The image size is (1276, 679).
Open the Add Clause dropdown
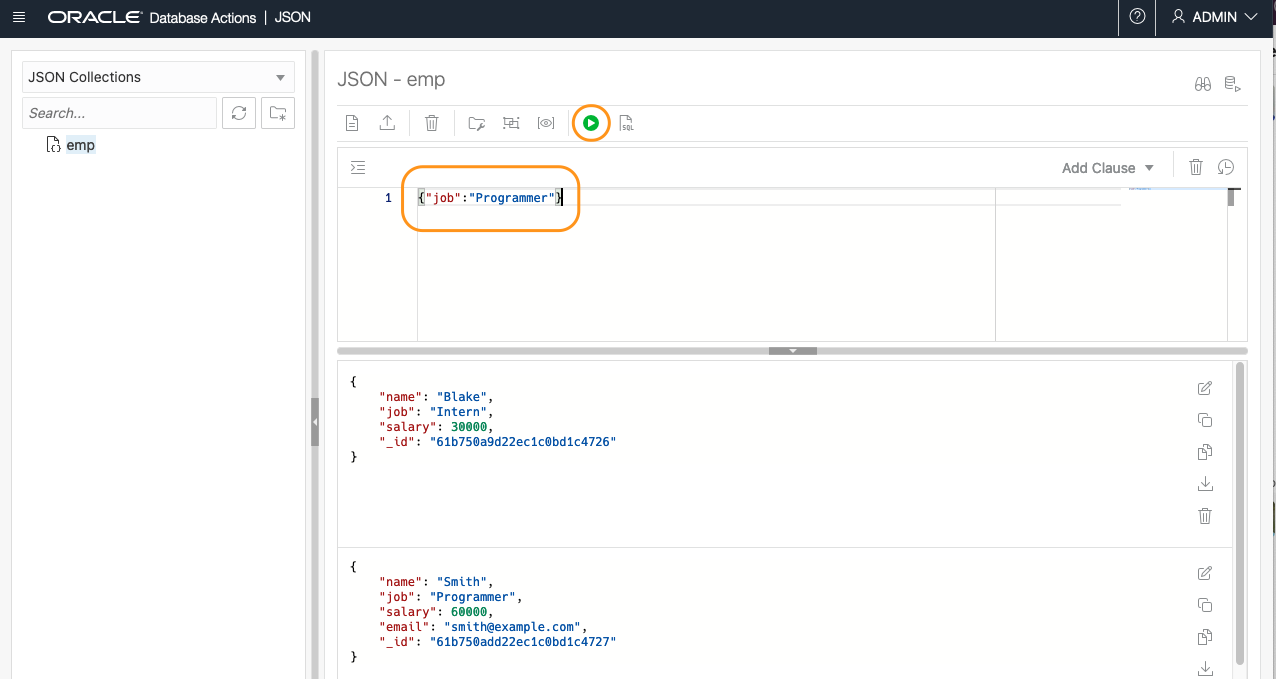click(x=1107, y=167)
